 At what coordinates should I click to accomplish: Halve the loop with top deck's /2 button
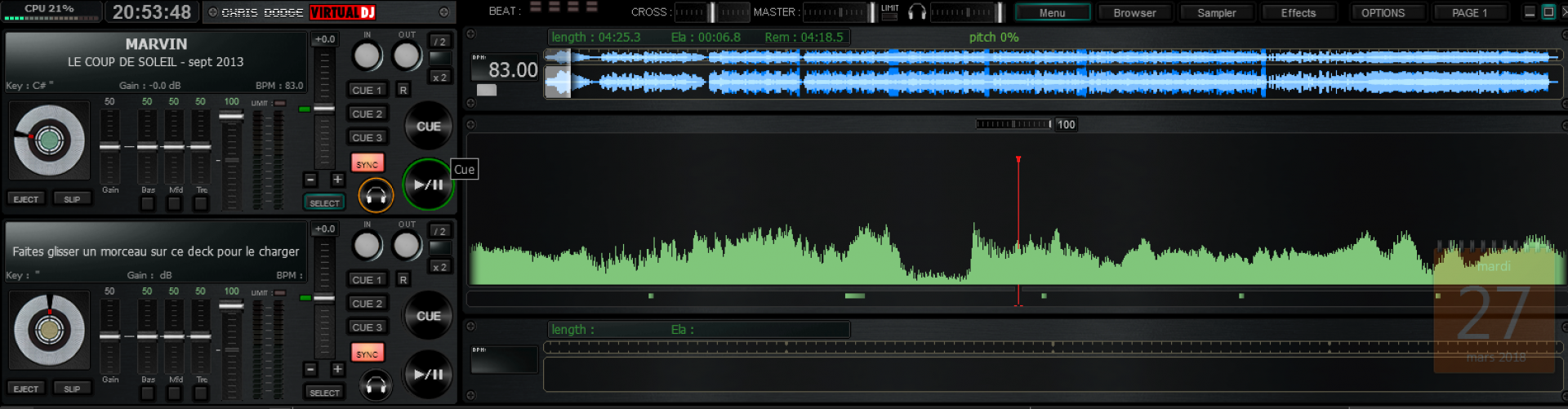[440, 42]
